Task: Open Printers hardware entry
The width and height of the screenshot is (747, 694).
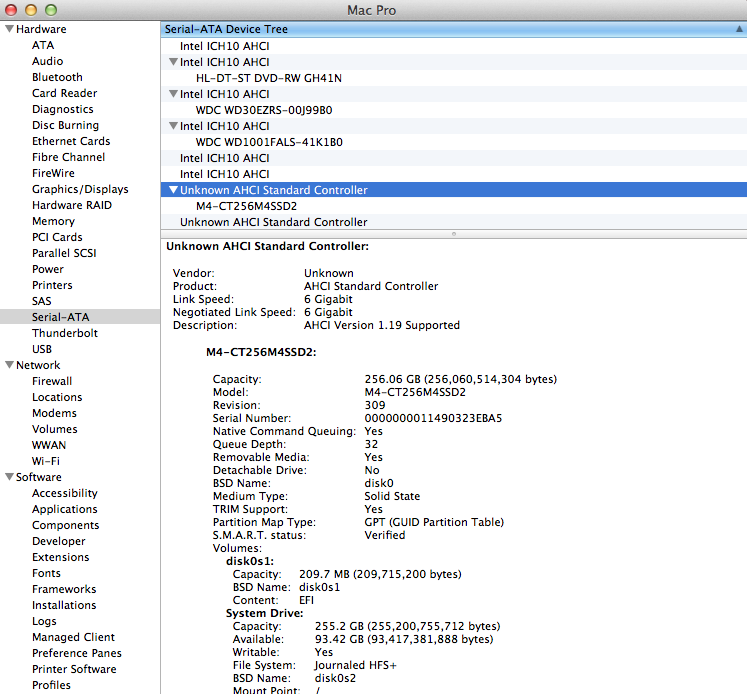Action: tap(52, 285)
